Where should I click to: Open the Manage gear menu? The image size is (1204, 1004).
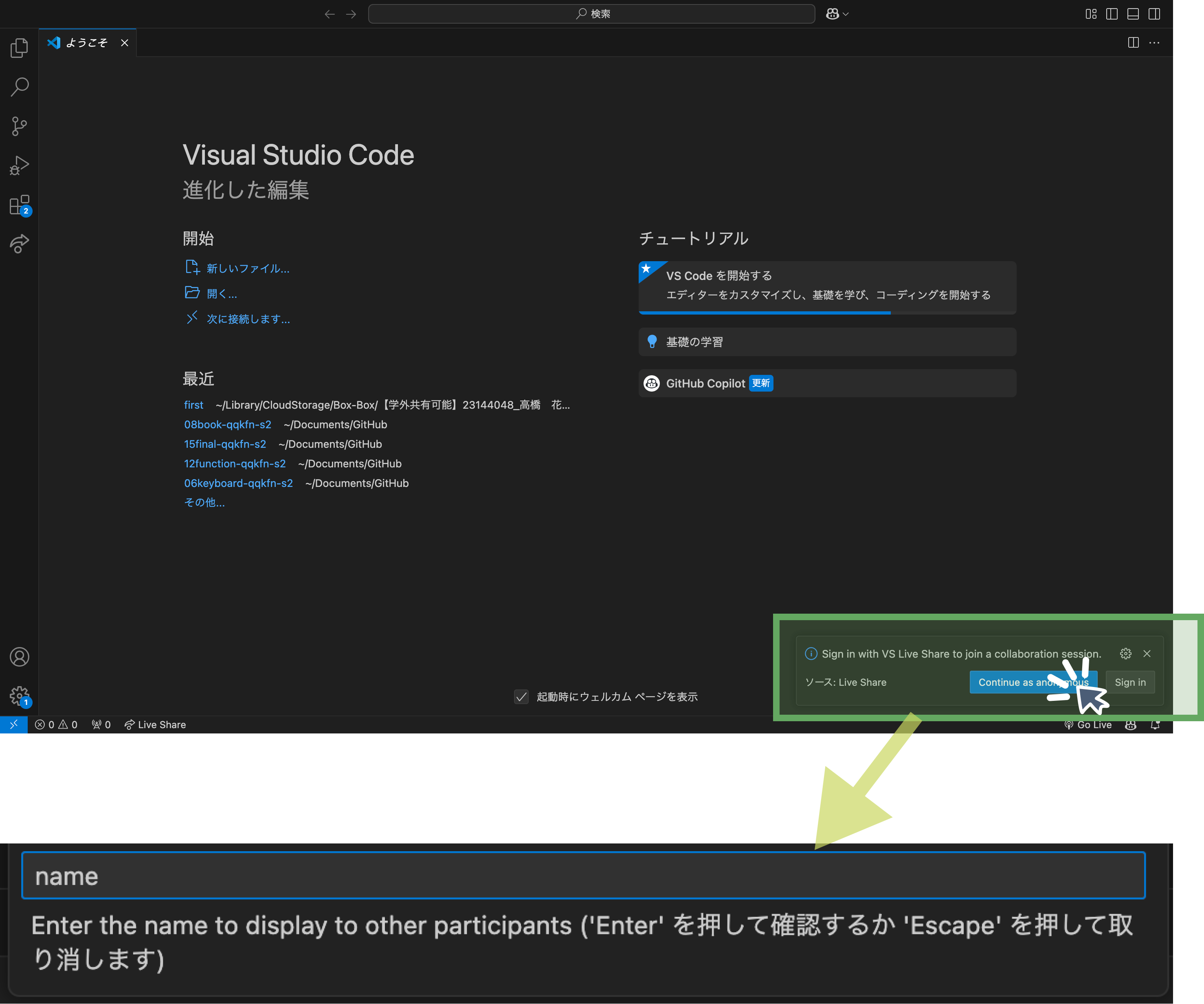[x=20, y=696]
